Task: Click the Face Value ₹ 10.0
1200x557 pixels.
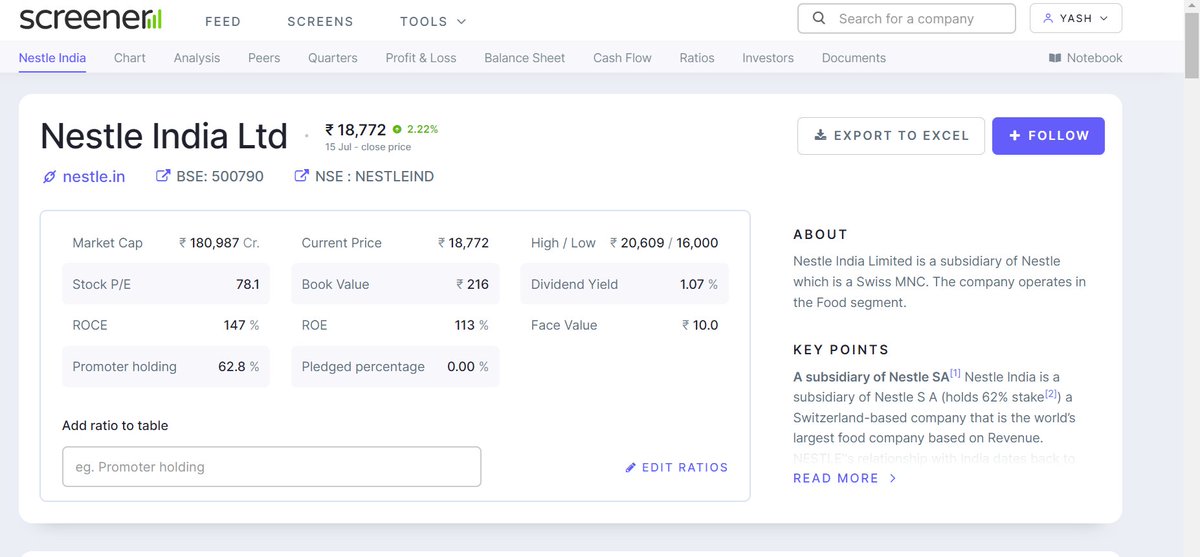Action: [700, 325]
